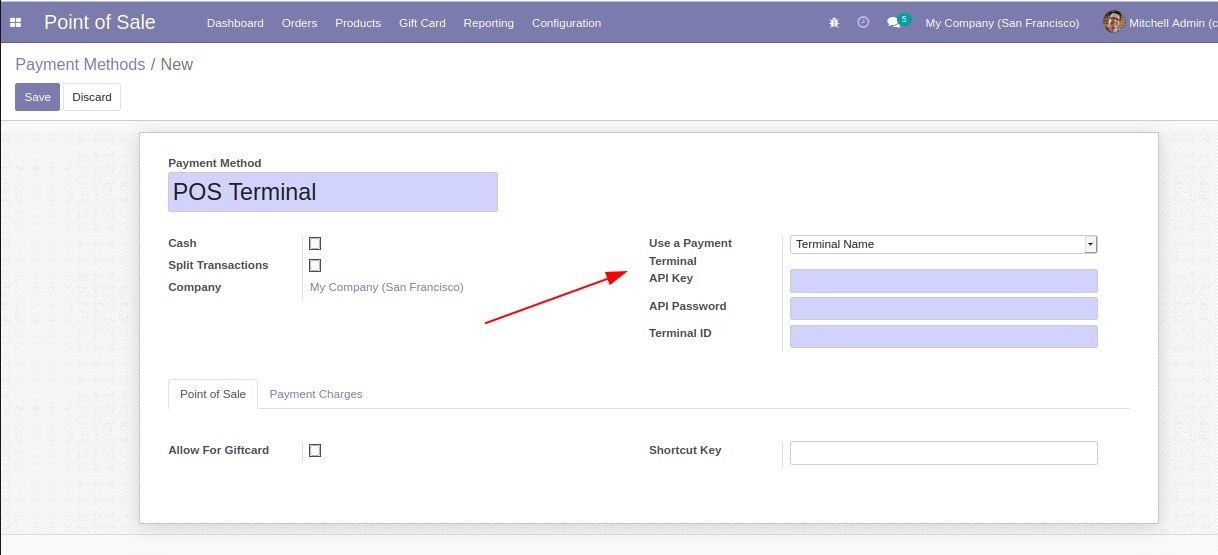Viewport: 1218px width, 555px height.
Task: Tick the Allow For Giftcard checkbox
Action: (x=315, y=450)
